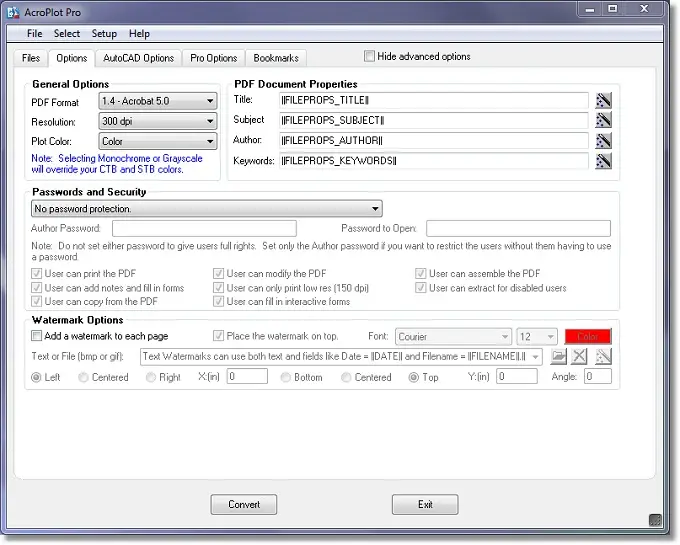Click the field picker icon beside Author
Viewport: 680px width, 545px height.
click(603, 140)
